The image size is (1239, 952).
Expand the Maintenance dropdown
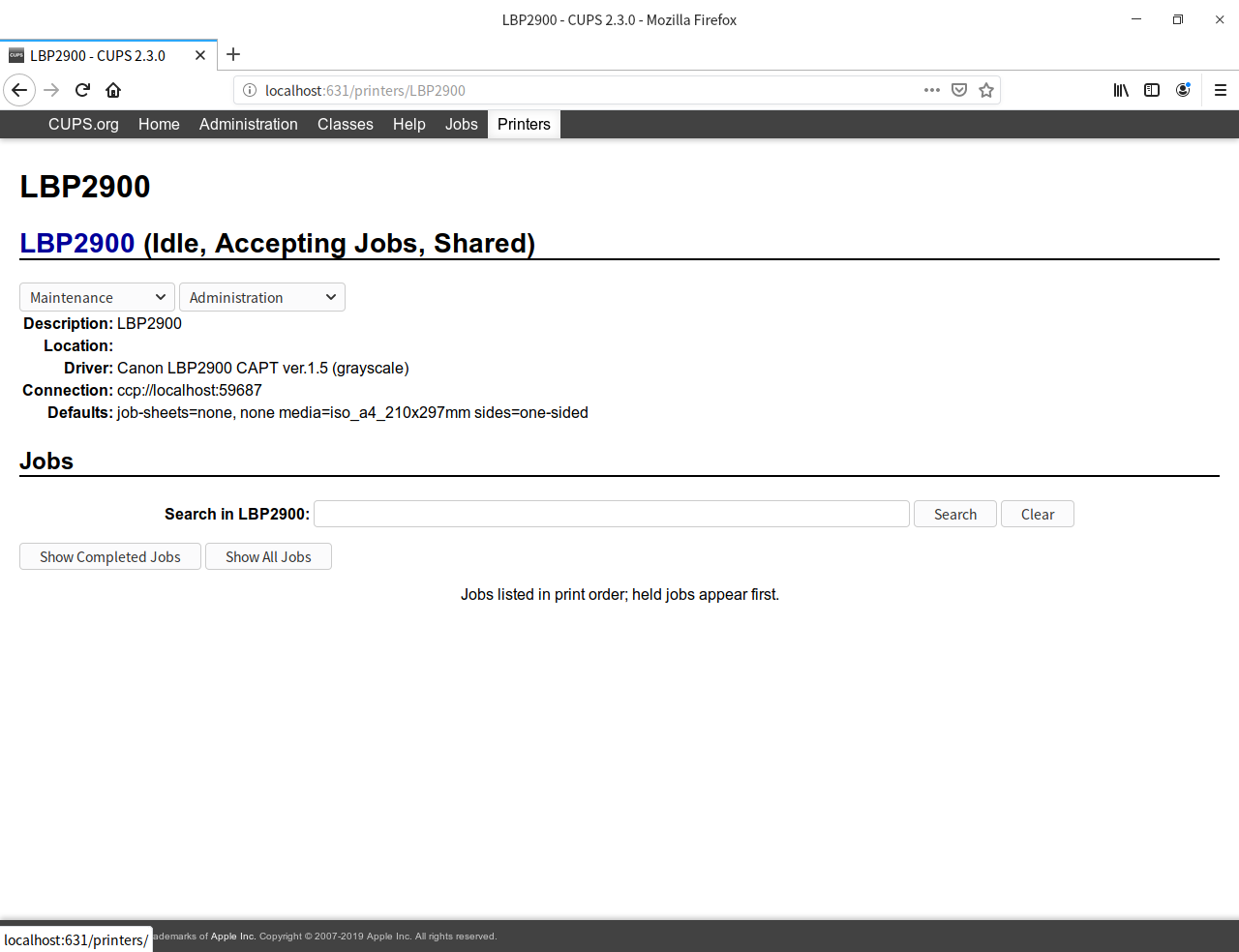[x=97, y=297]
